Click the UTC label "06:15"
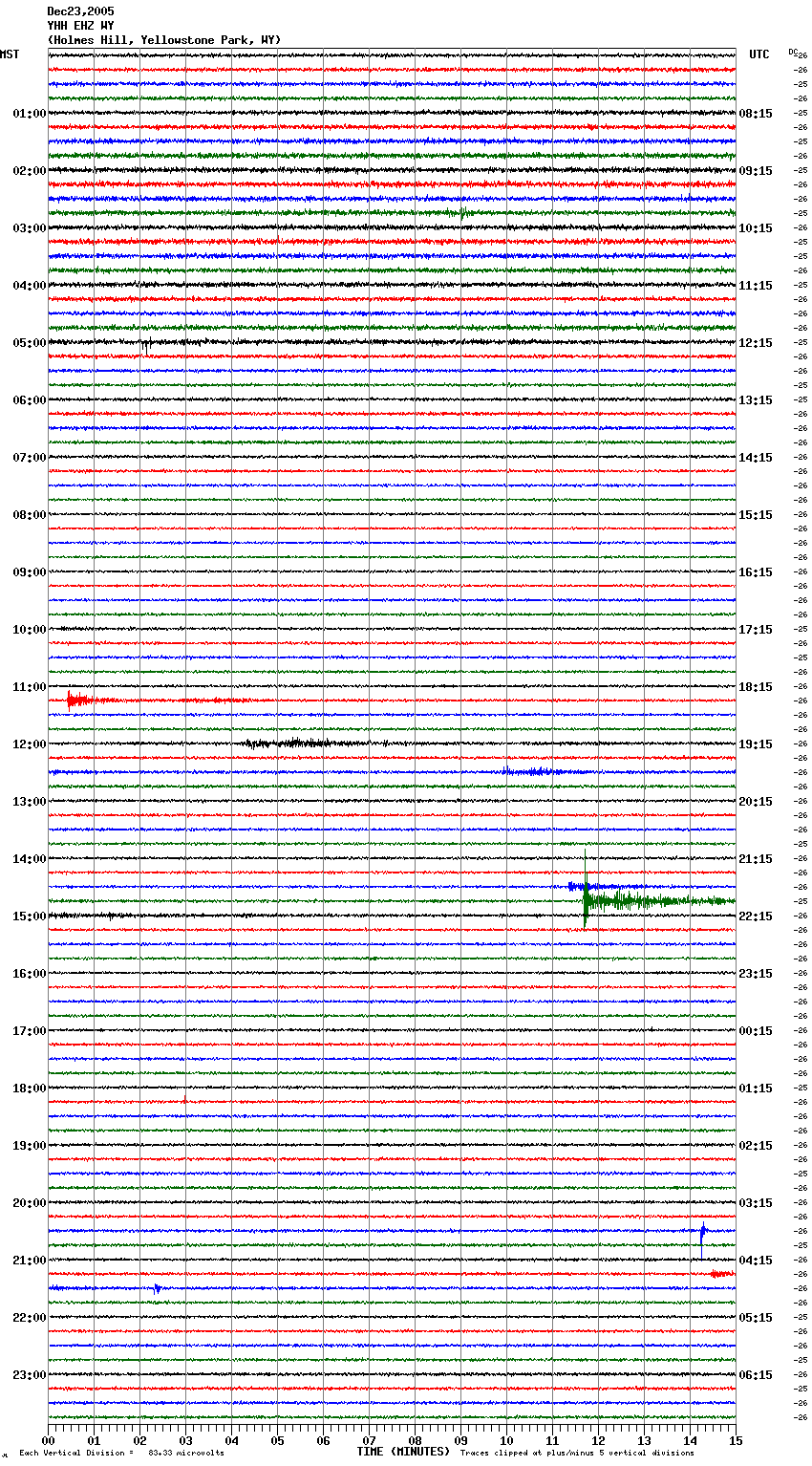 tap(756, 1375)
